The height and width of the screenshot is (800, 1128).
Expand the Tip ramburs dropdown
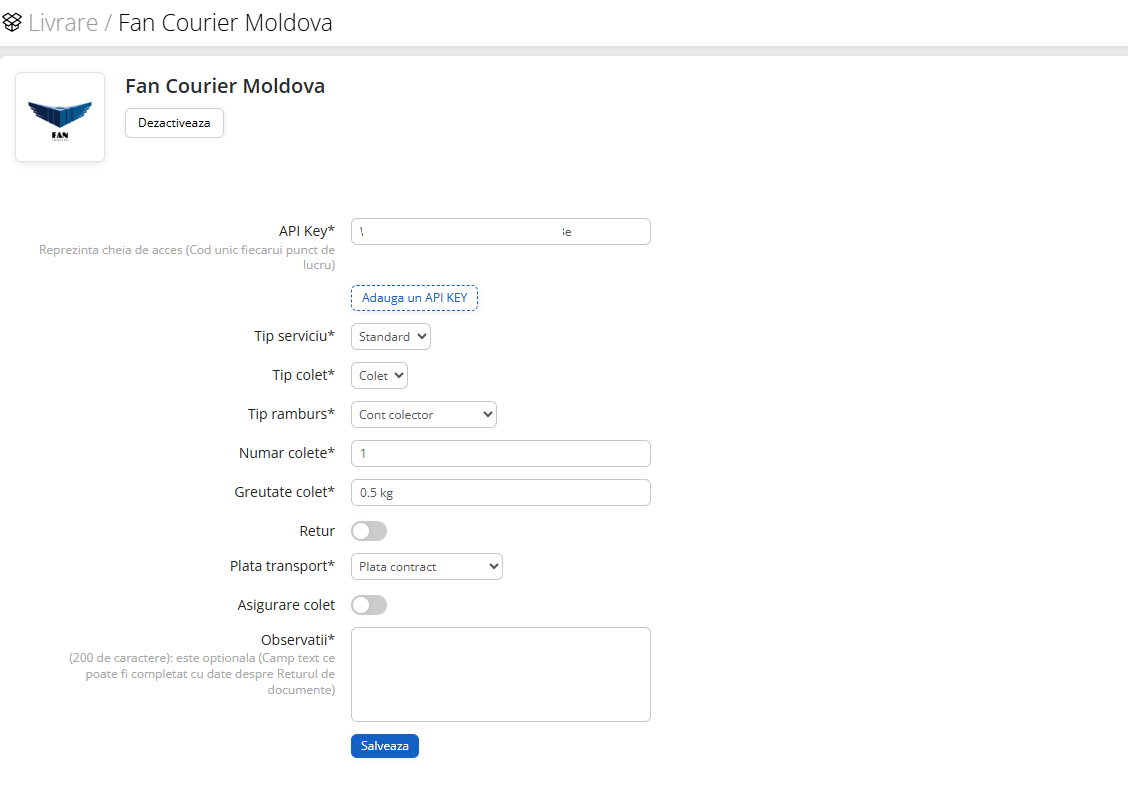point(424,414)
